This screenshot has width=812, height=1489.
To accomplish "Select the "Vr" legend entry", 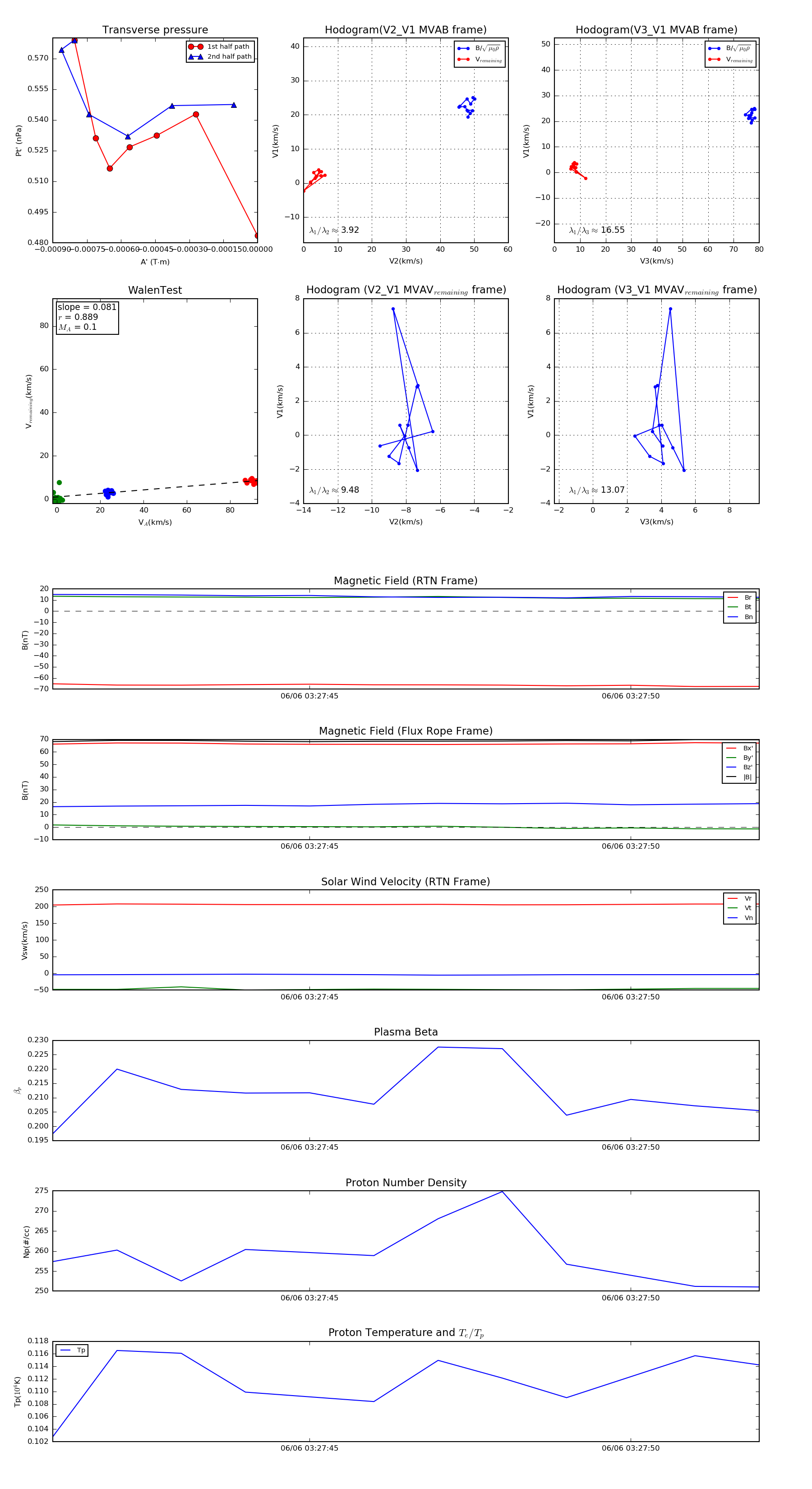I will [740, 898].
